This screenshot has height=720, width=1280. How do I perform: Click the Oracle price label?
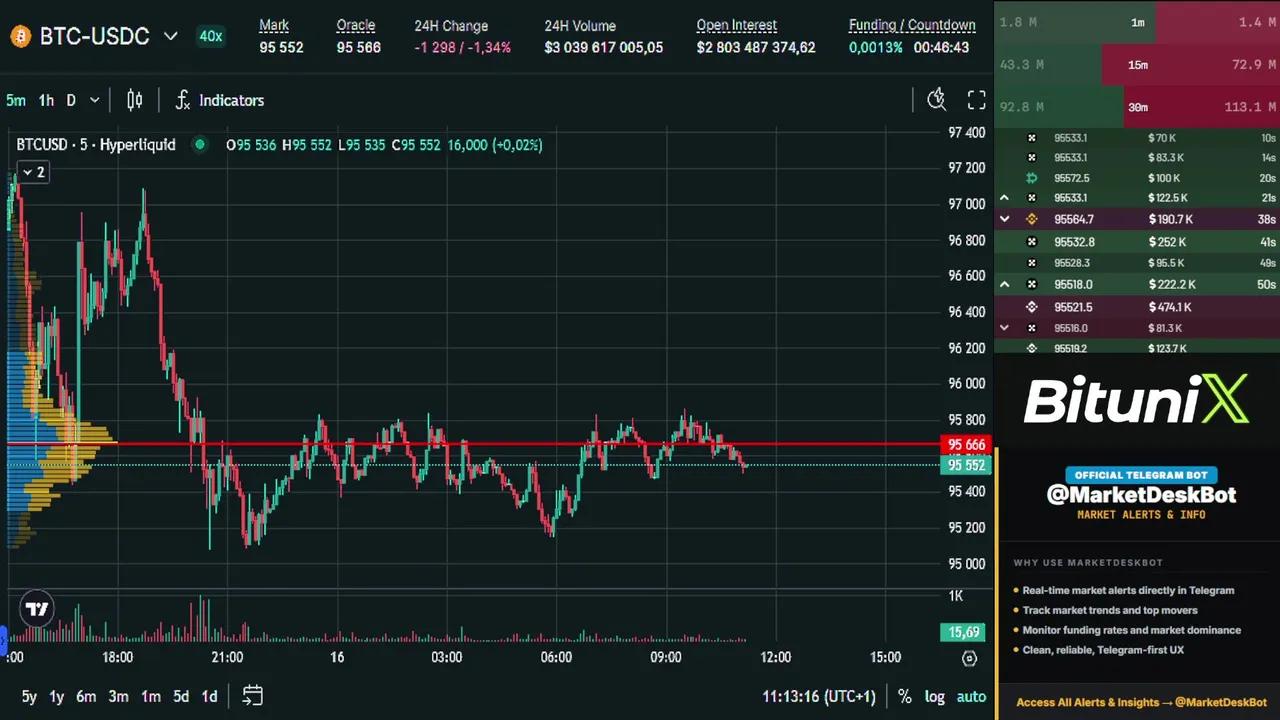click(x=356, y=25)
